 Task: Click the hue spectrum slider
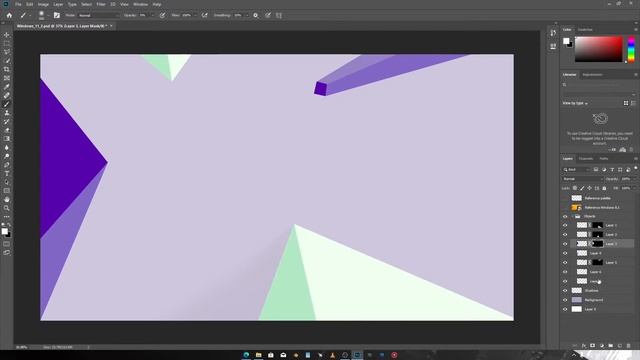631,49
